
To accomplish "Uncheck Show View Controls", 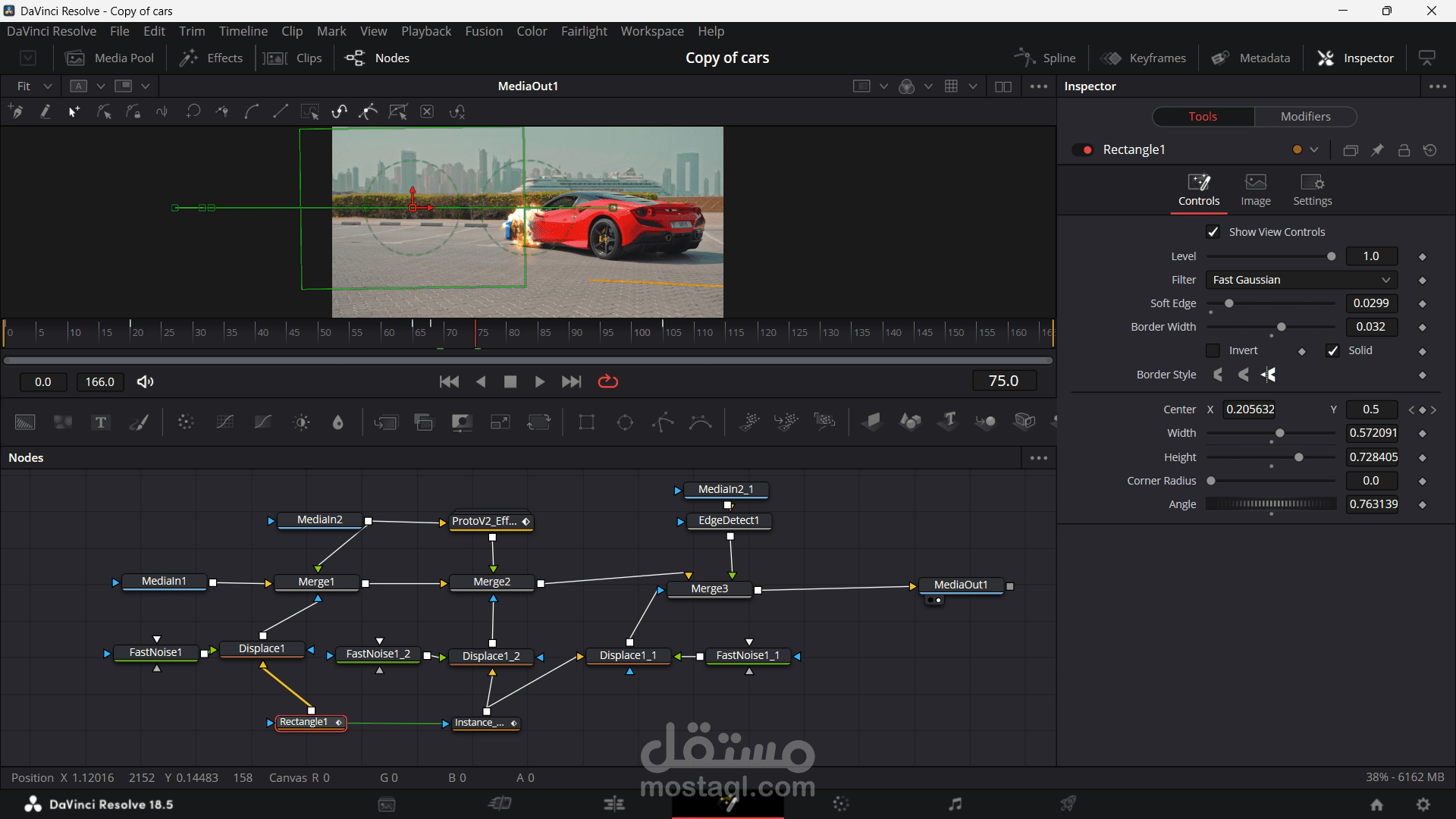I will pyautogui.click(x=1213, y=232).
